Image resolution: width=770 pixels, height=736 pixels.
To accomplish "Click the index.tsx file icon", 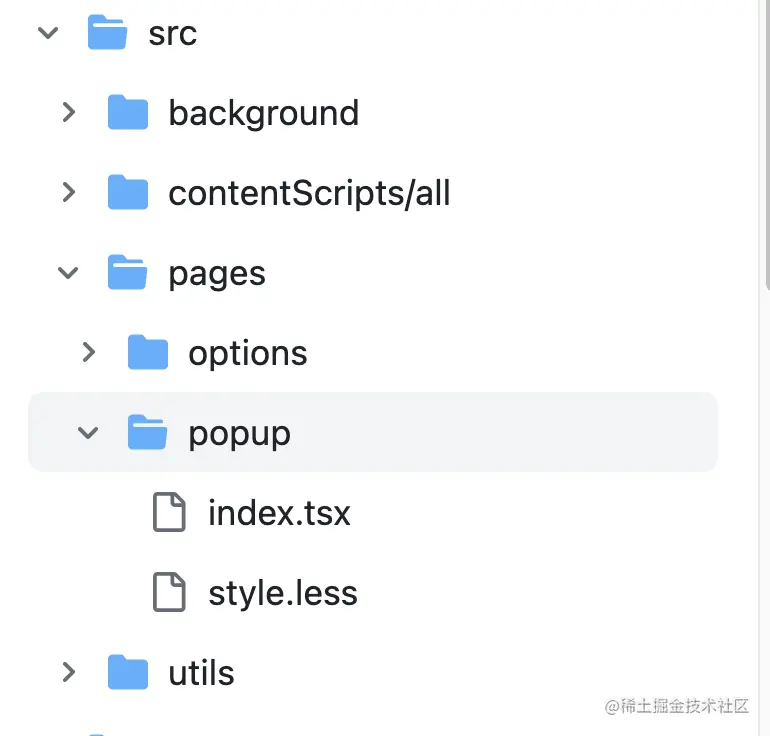I will 169,512.
